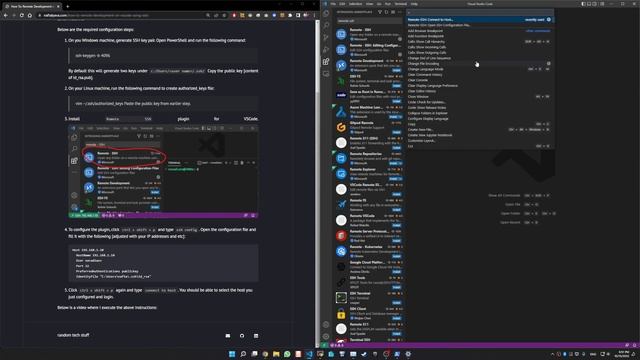This screenshot has width=640, height=360.
Task: Open the Windows Start menu
Action: click(x=232, y=354)
